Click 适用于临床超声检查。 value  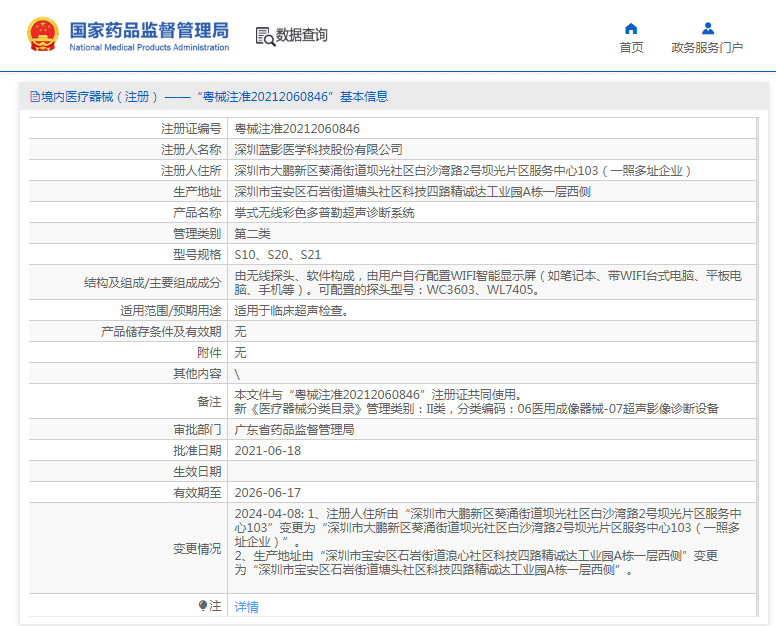[292, 311]
